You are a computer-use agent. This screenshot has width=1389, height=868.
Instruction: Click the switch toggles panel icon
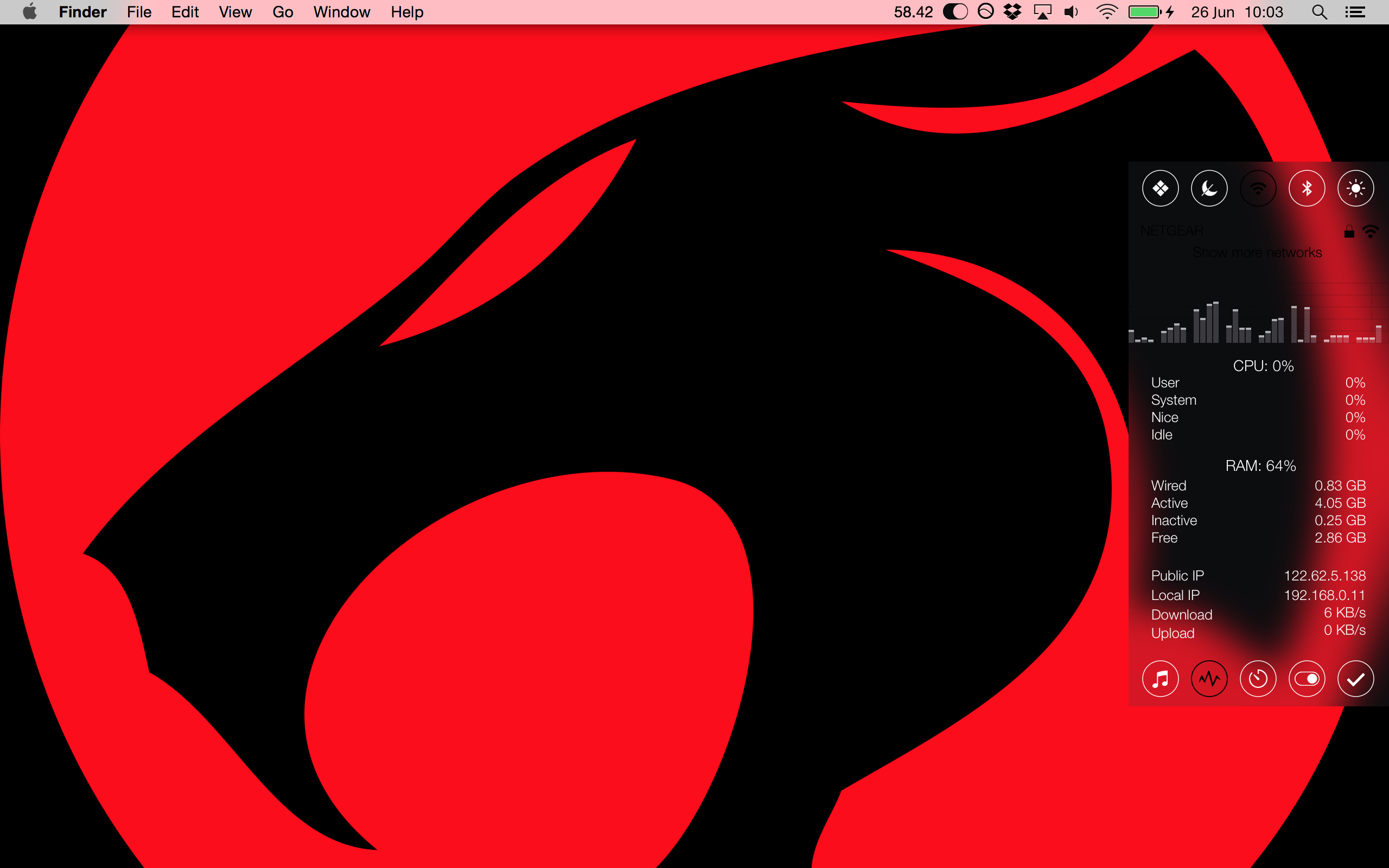pos(1307,679)
